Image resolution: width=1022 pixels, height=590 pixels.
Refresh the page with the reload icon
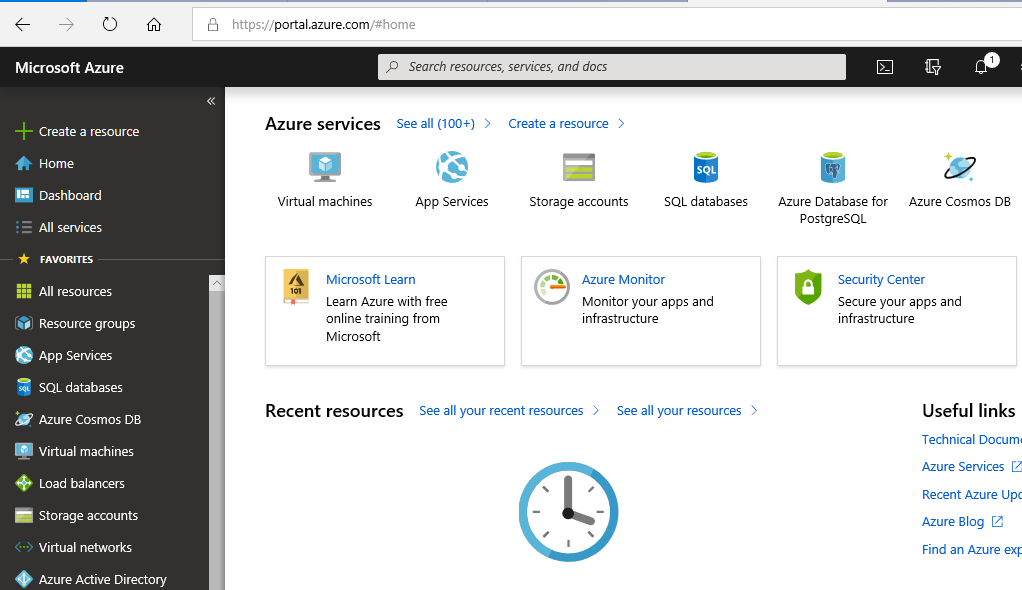tap(109, 24)
